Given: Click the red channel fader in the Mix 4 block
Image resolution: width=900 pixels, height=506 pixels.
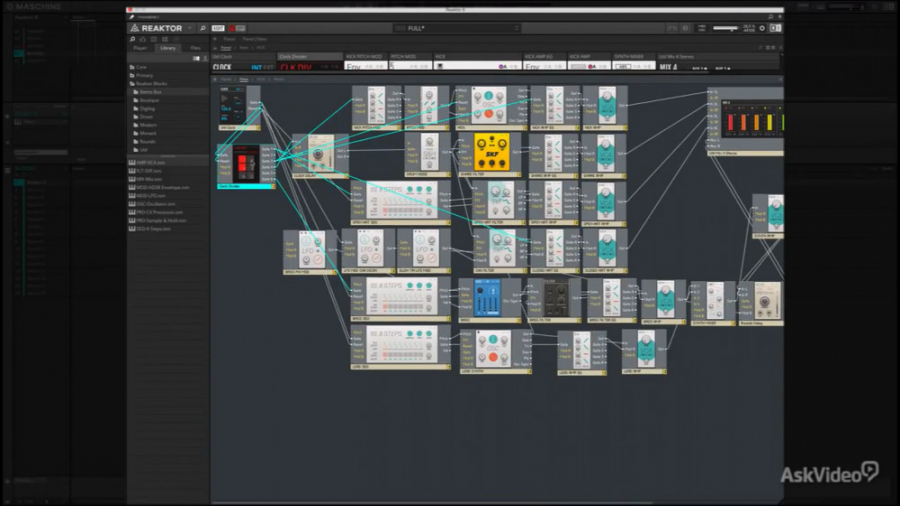Looking at the screenshot, I should pyautogui.click(x=731, y=122).
